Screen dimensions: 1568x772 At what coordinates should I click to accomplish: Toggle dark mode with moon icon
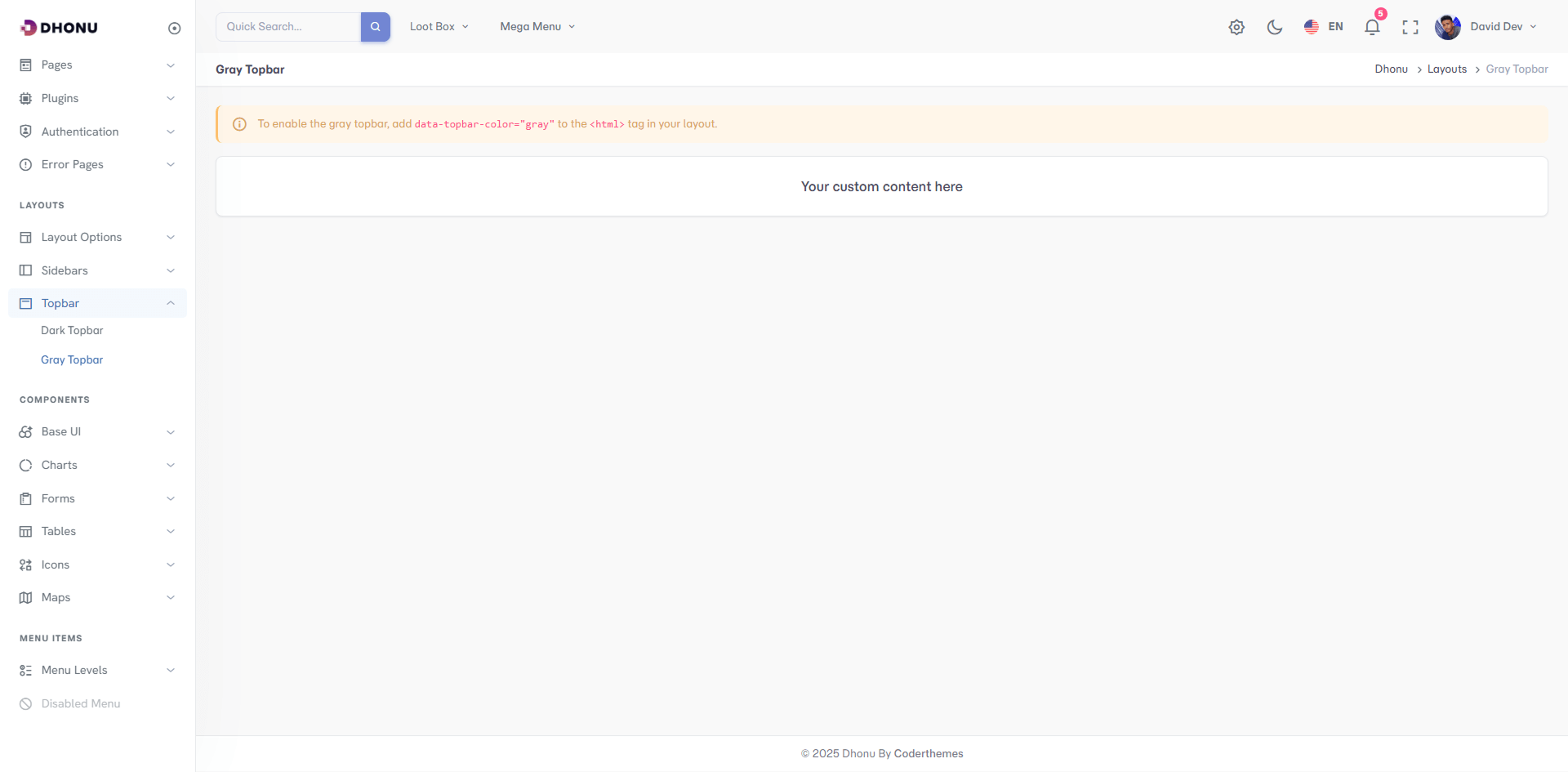pyautogui.click(x=1274, y=27)
